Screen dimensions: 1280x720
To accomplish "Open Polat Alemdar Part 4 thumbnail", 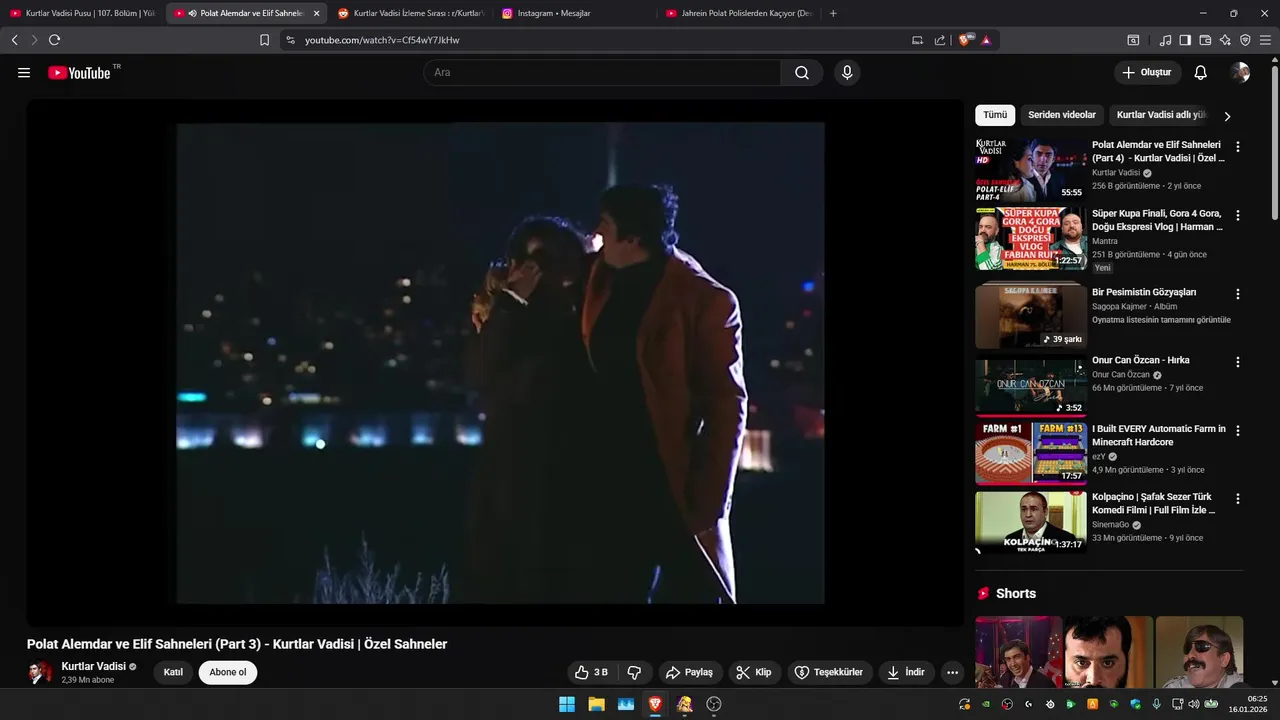I will point(1030,169).
